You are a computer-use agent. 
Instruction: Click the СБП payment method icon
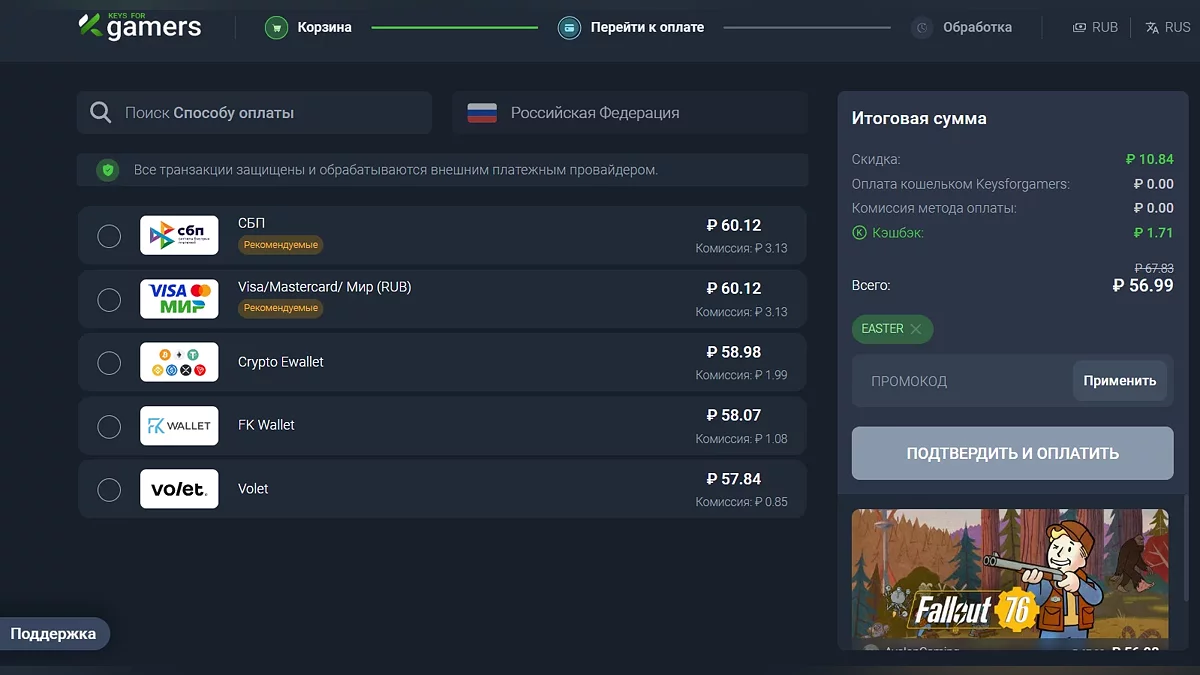[x=179, y=234]
